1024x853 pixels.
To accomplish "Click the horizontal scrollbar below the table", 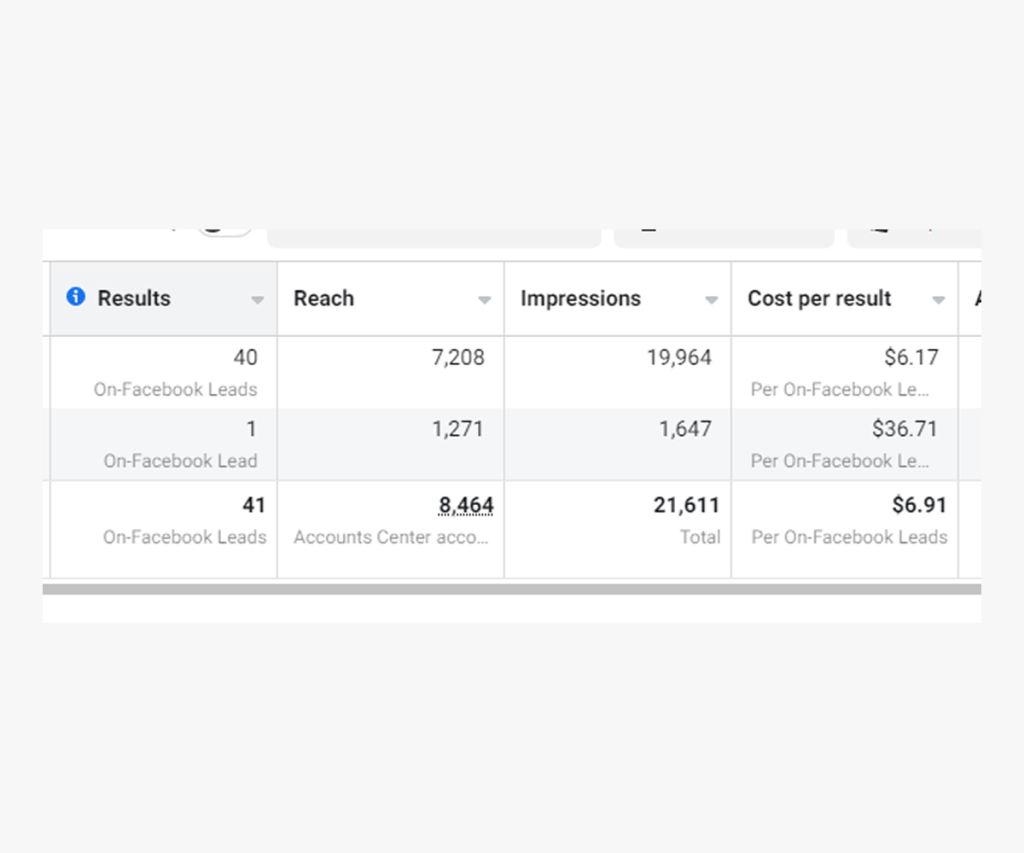I will (512, 589).
